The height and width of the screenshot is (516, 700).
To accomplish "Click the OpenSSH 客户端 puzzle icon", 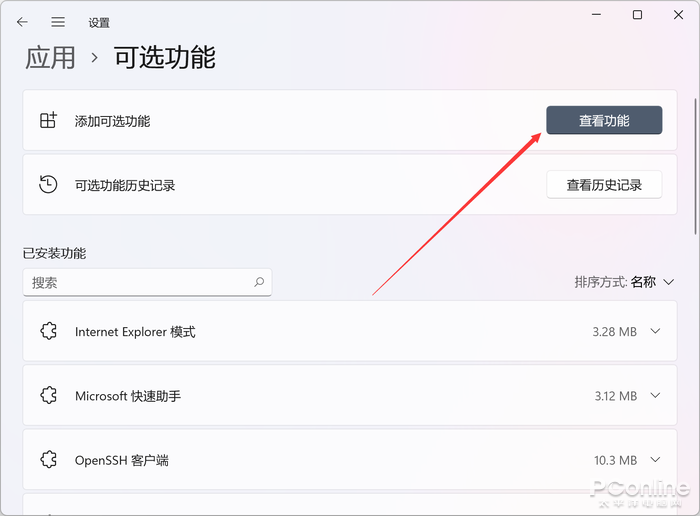I will tap(48, 460).
